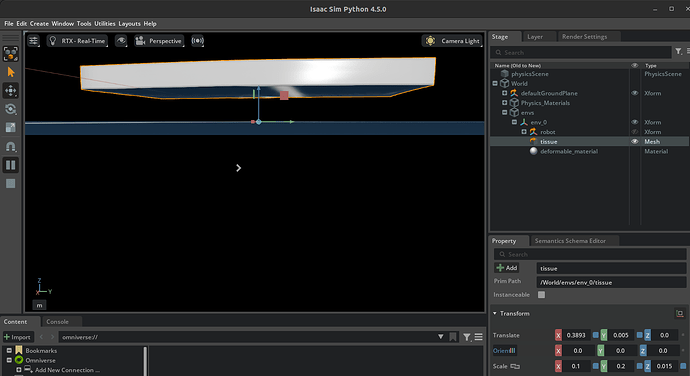Toggle the snap magnet icon
Viewport: 690px width, 376px height.
tap(11, 146)
